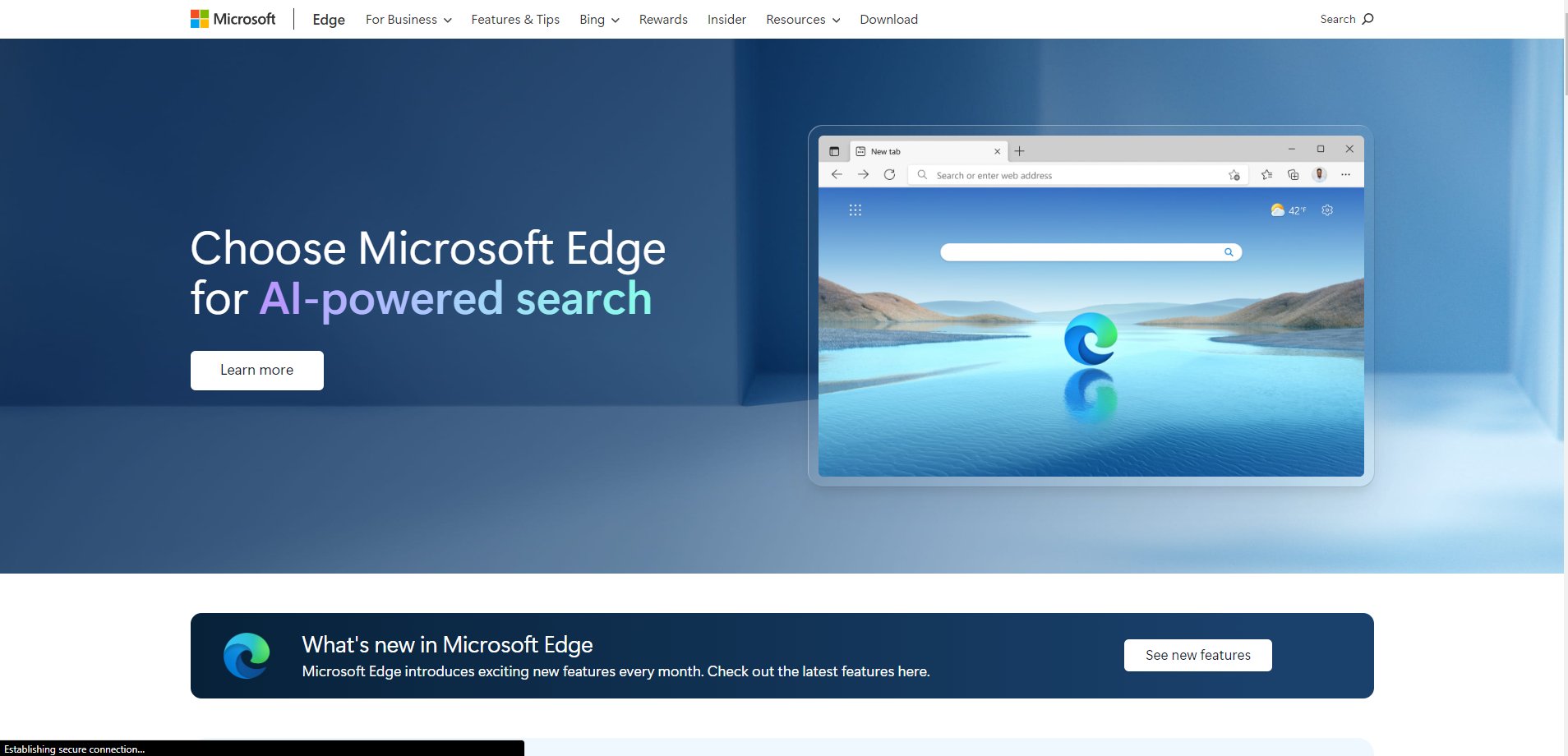Click the new tab plus icon

click(x=1019, y=151)
